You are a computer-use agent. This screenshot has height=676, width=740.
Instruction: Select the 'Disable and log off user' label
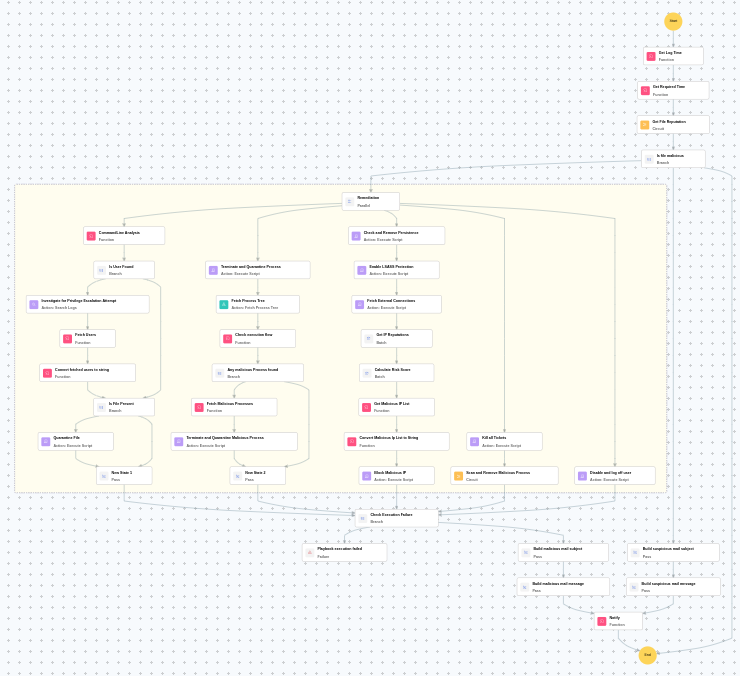click(610, 473)
